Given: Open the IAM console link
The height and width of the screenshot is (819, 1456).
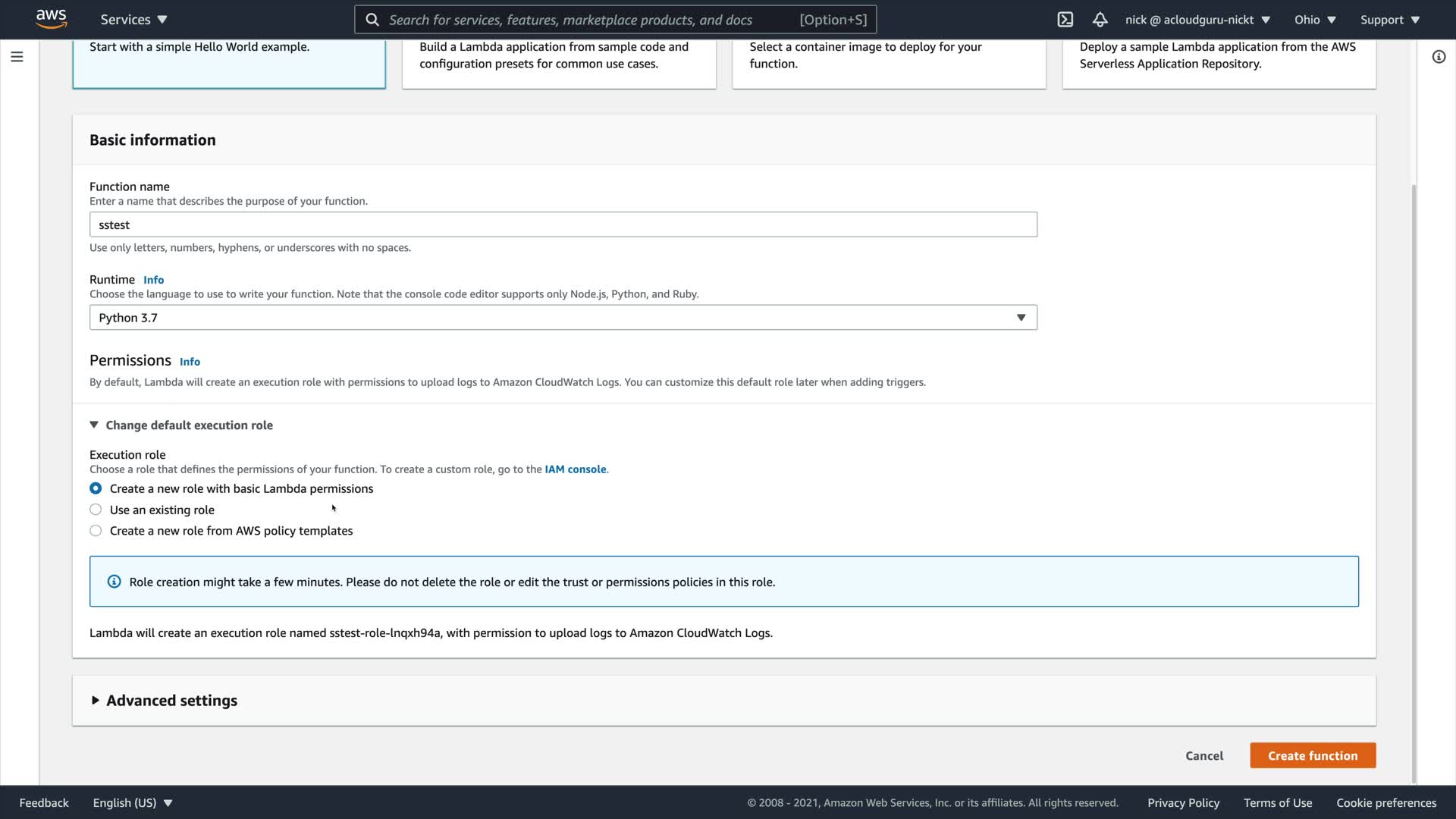Looking at the screenshot, I should pyautogui.click(x=575, y=469).
